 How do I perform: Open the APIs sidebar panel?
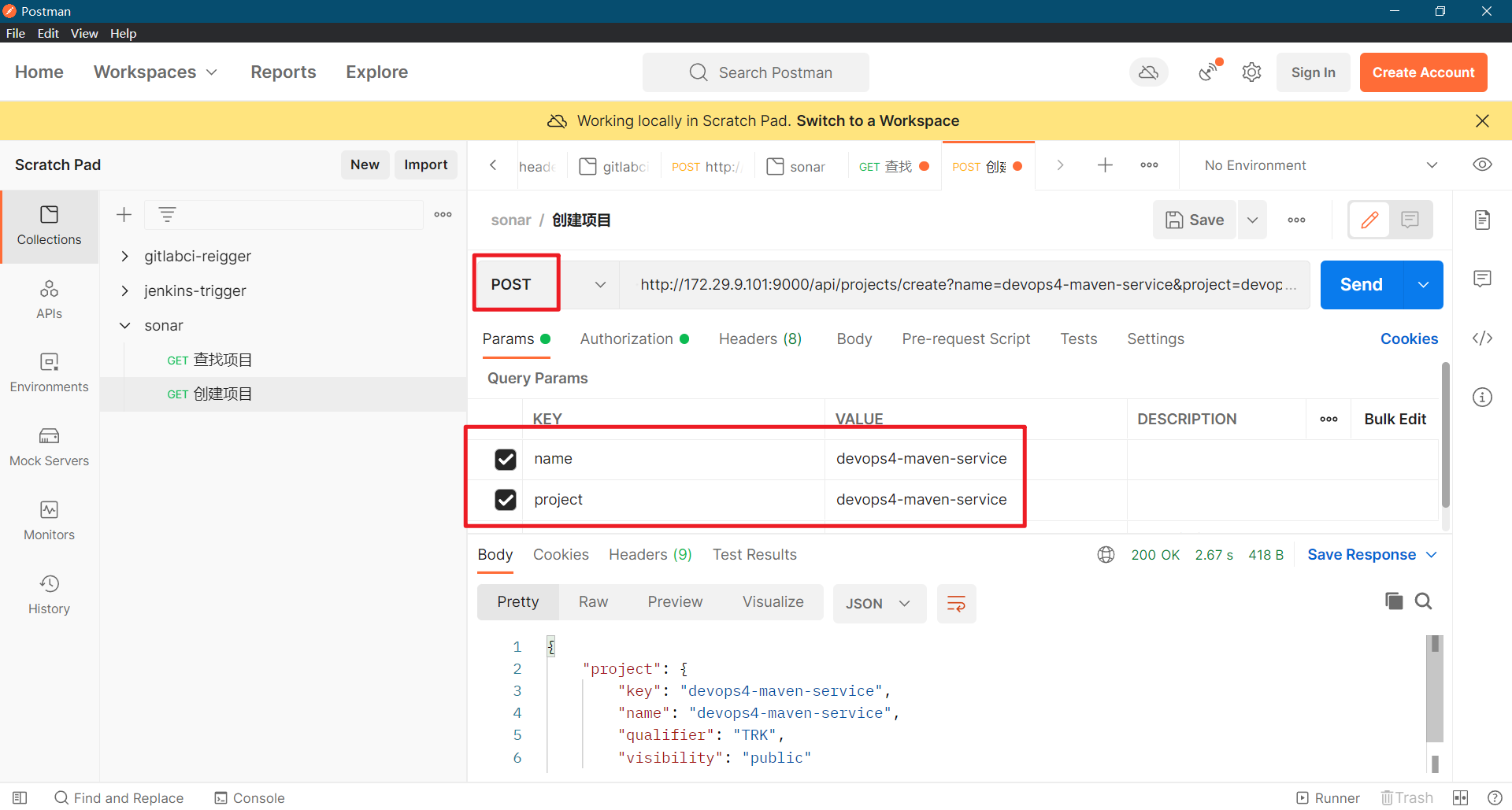[x=49, y=299]
